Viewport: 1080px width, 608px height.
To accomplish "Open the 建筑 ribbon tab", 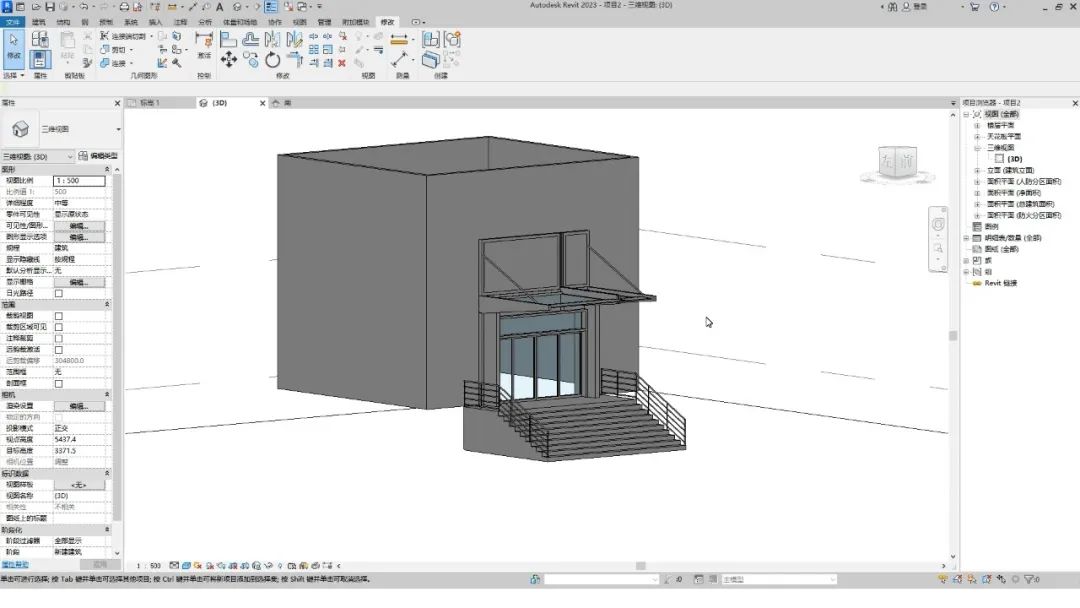I will (x=39, y=22).
